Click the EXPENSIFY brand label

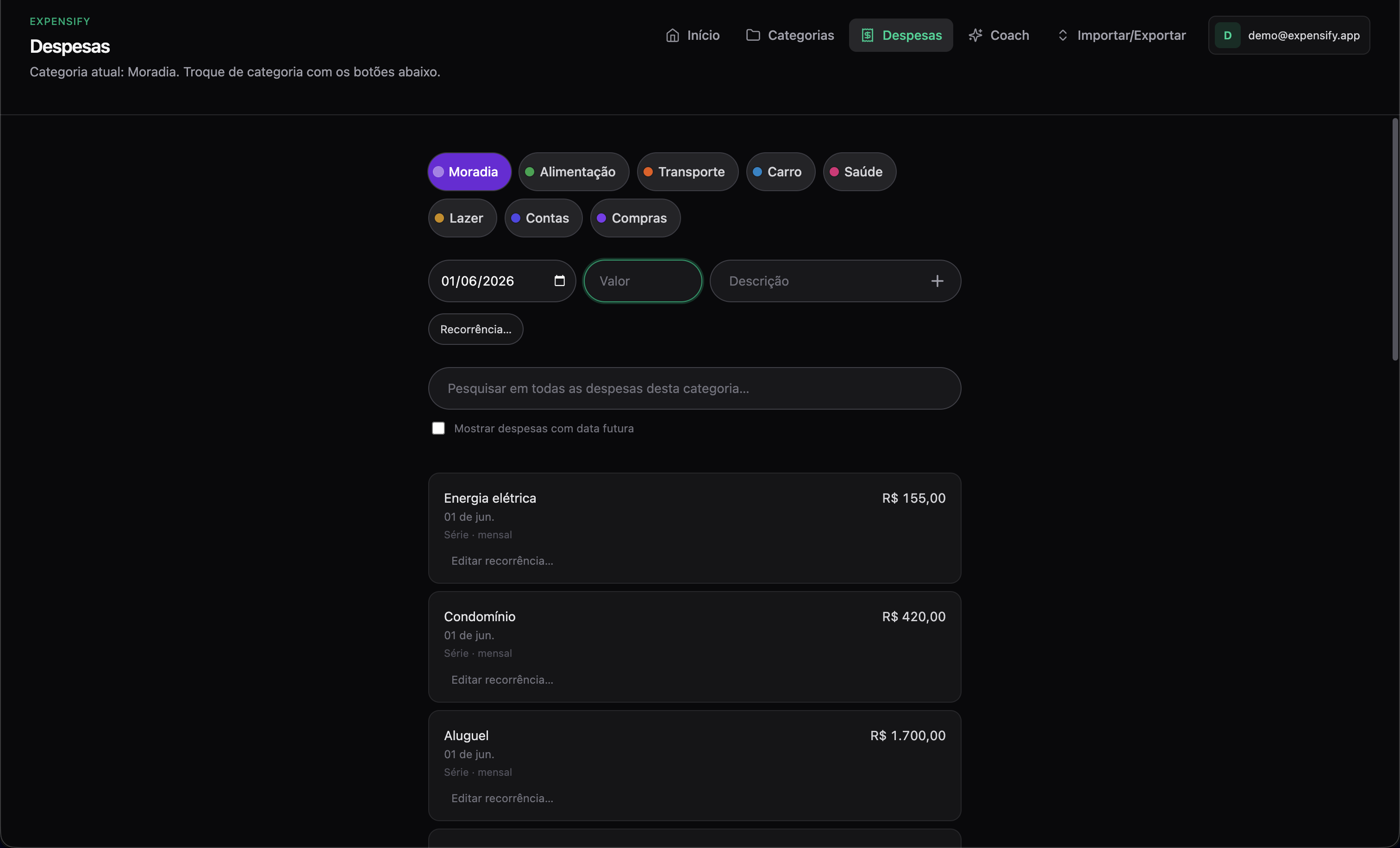[x=60, y=21]
